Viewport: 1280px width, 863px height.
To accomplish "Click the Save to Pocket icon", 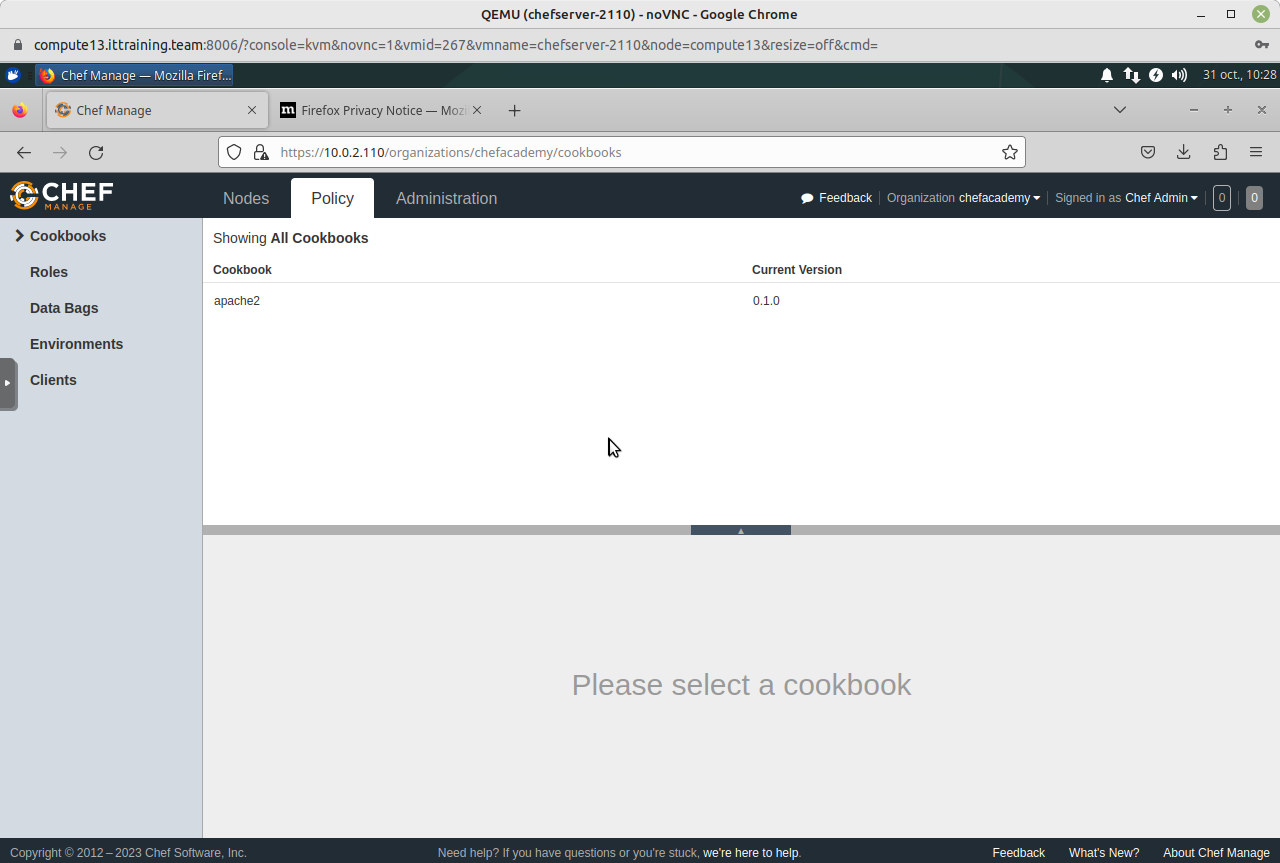I will pyautogui.click(x=1148, y=152).
